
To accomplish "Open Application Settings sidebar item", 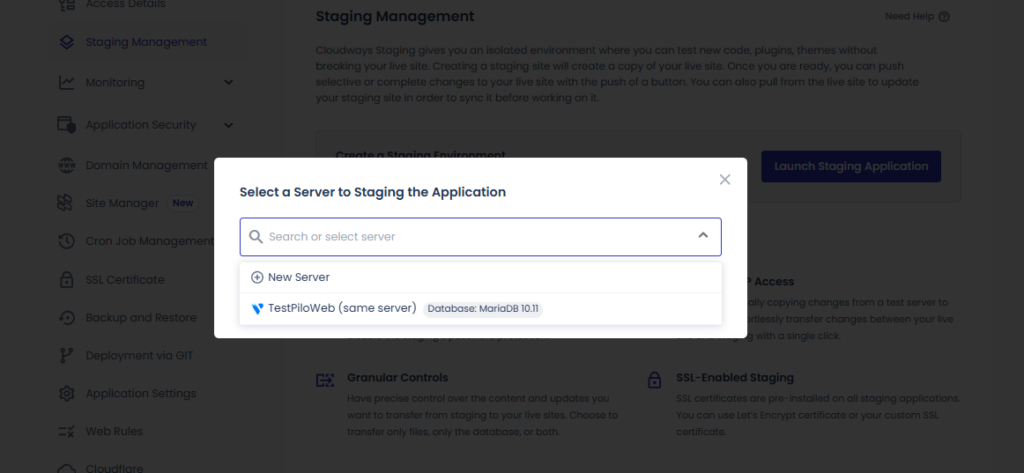I will click(x=141, y=393).
